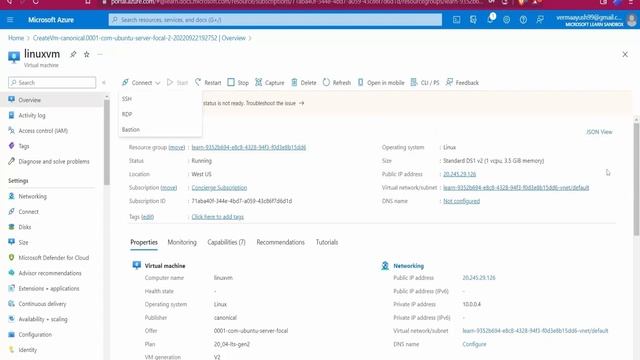Open the notifications bell
This screenshot has width=640, height=360.
[x=490, y=20]
